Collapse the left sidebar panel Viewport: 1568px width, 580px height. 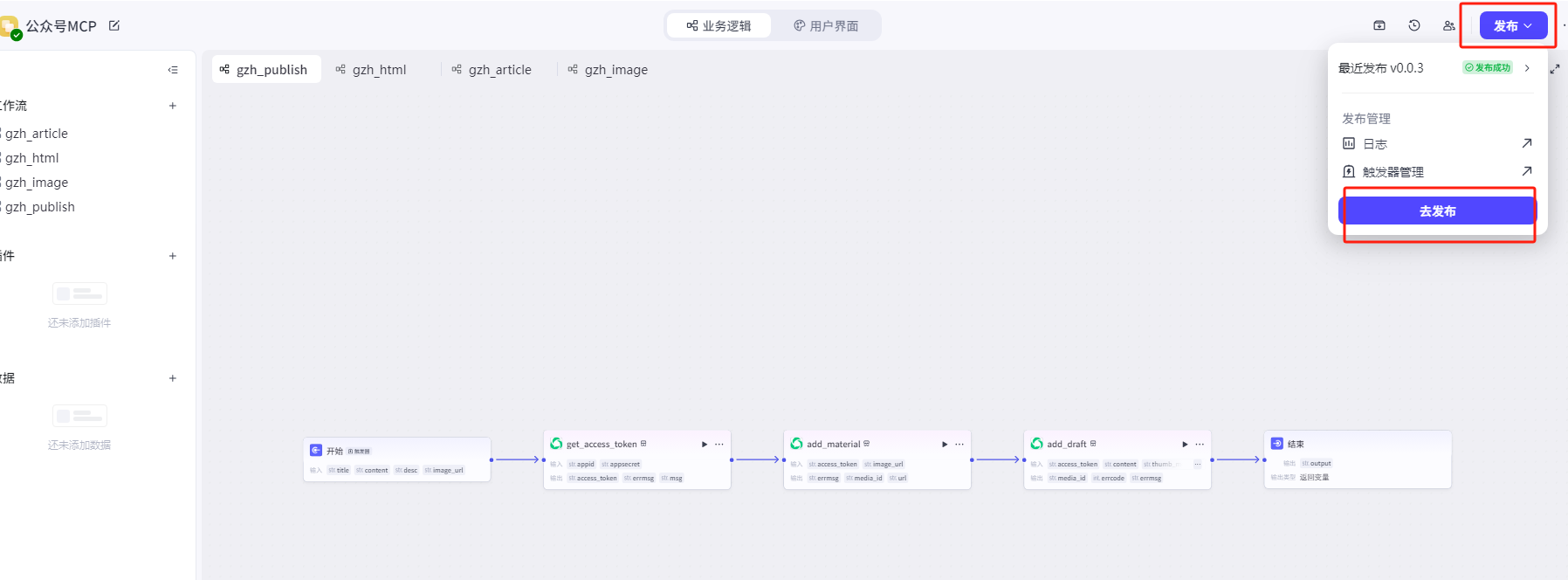pyautogui.click(x=173, y=70)
